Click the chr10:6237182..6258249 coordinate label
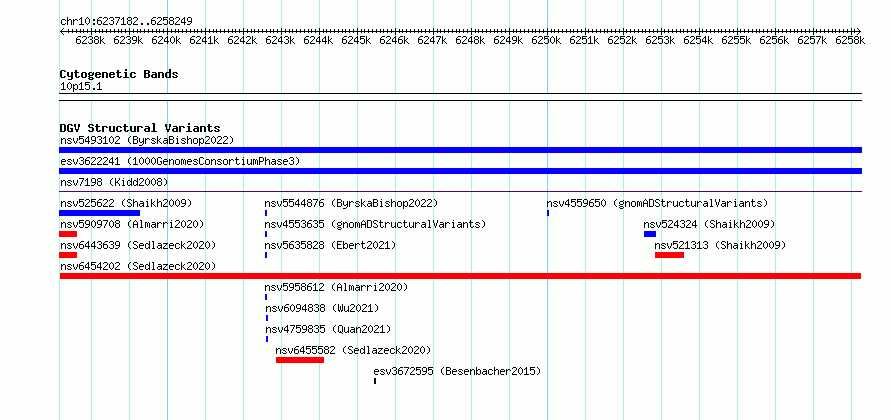The width and height of the screenshot is (890, 420). 126,22
